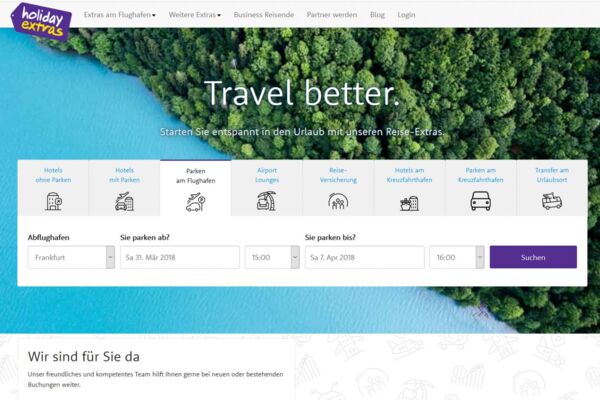Click the Suchen button
This screenshot has width=600, height=400.
[x=533, y=257]
